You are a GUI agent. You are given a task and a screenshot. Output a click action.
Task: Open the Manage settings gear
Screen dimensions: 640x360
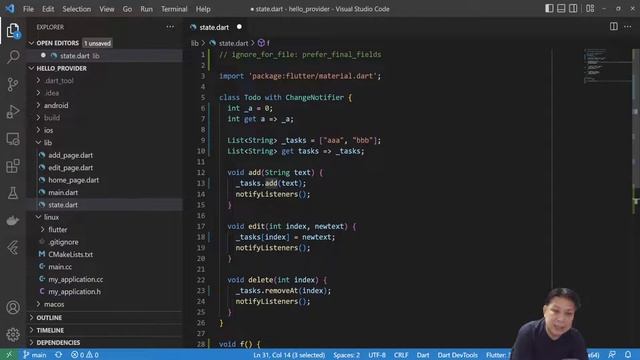click(x=13, y=335)
